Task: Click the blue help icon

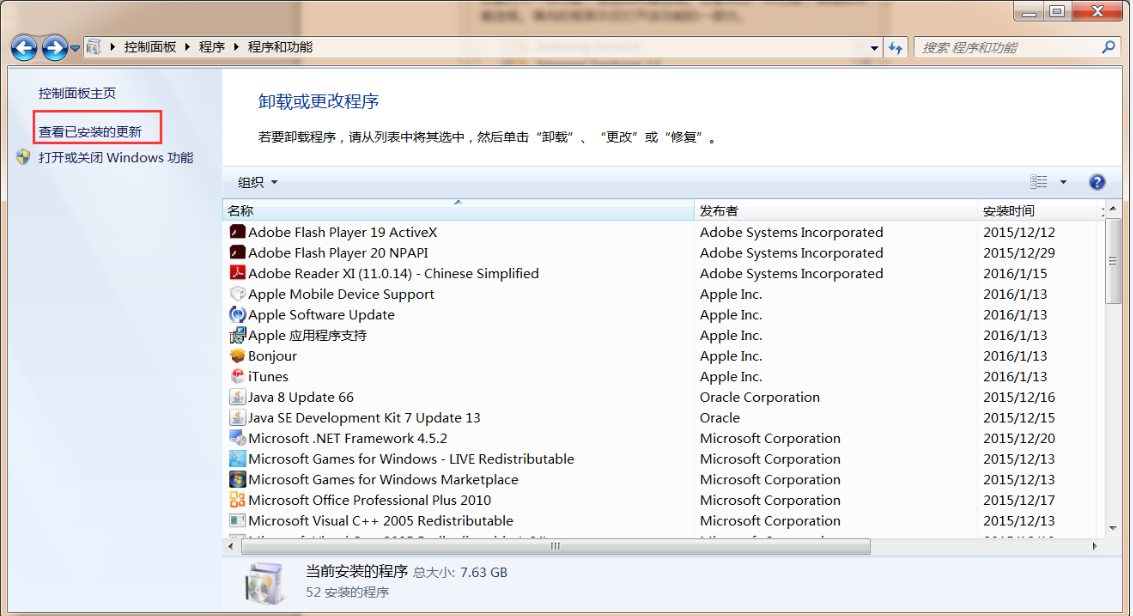Action: tap(1097, 182)
